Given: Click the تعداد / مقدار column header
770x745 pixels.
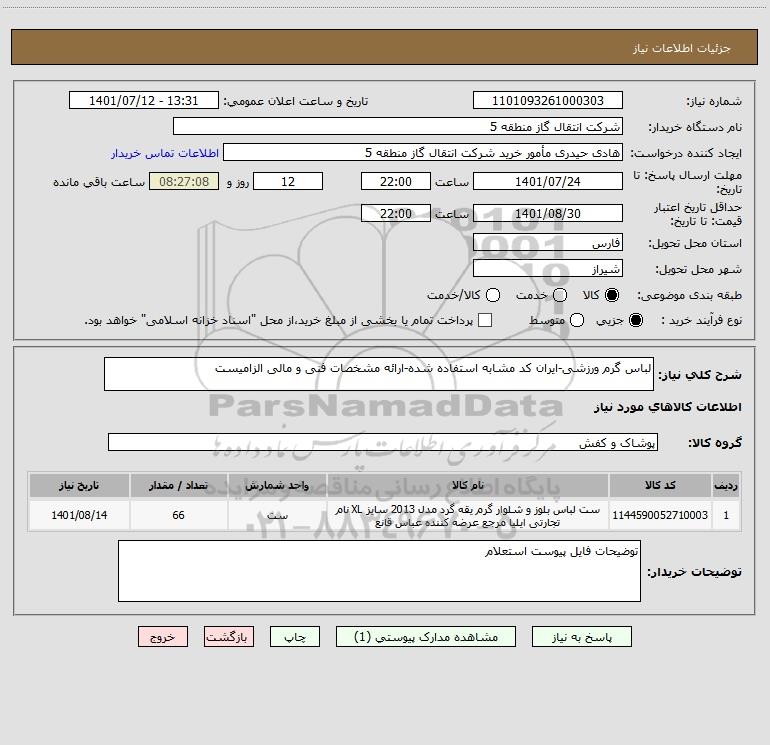Looking at the screenshot, I should coord(178,485).
